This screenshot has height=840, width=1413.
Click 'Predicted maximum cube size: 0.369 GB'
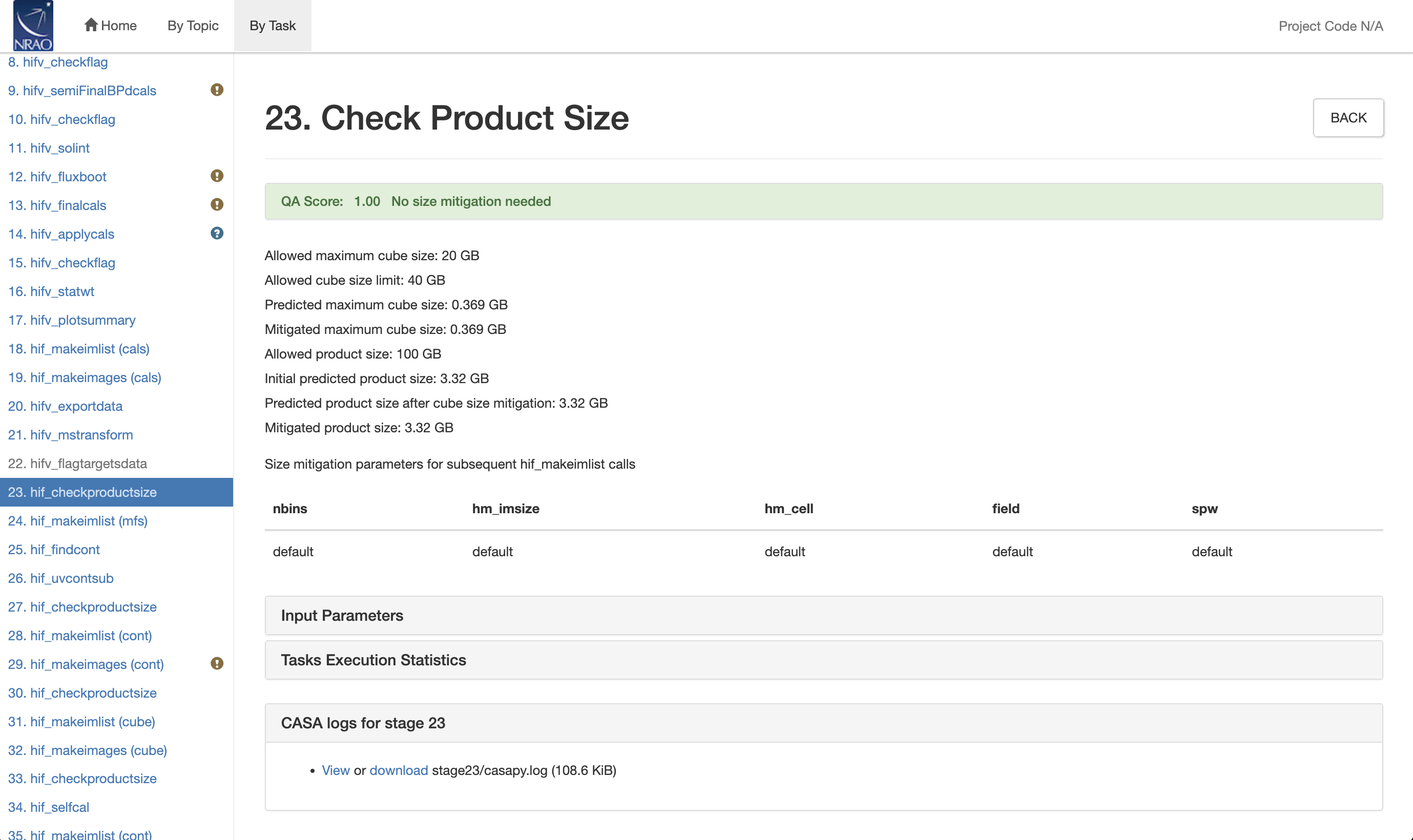(386, 305)
